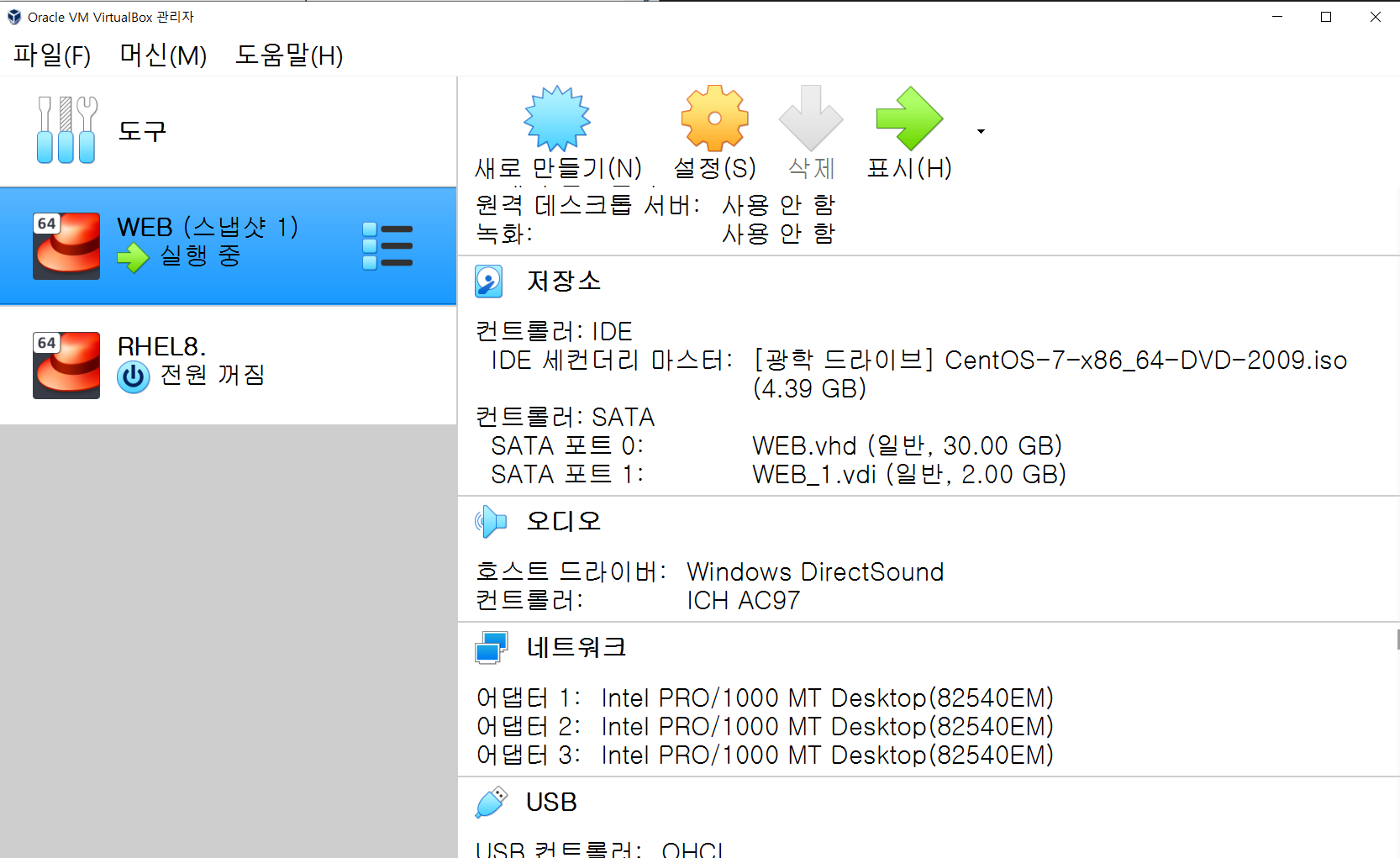Click 어댑터 1: Intel PRO/1000 row

[x=765, y=697]
